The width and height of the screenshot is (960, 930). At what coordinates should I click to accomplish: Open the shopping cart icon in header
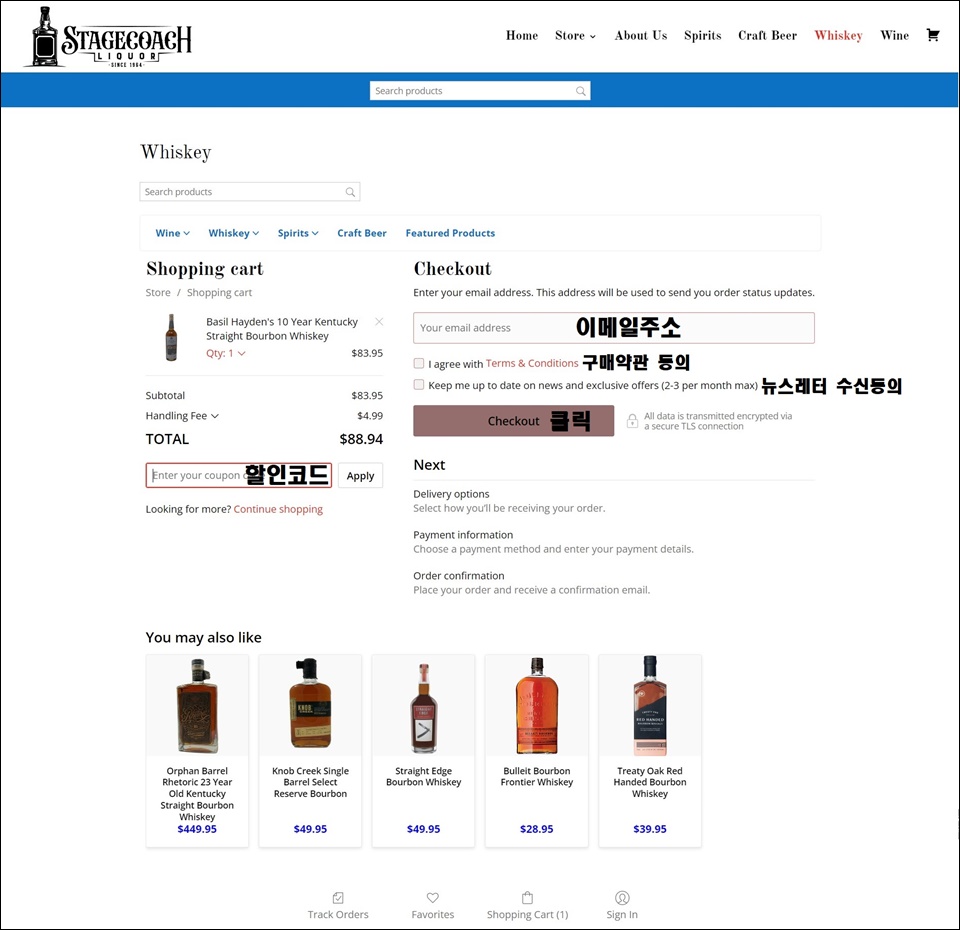pos(932,35)
